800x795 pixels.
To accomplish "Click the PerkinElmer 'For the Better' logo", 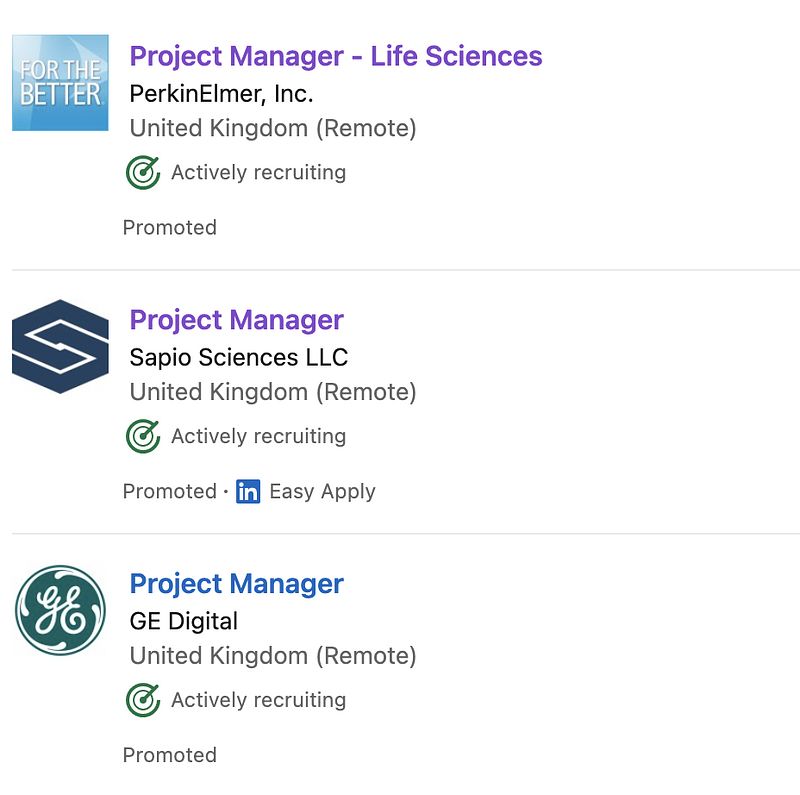I will (60, 83).
